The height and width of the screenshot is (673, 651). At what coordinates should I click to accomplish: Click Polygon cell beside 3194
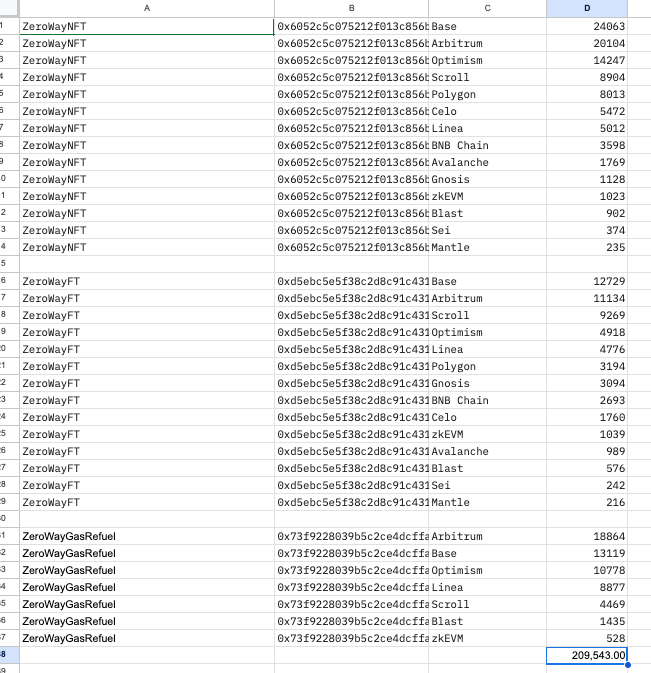[487, 367]
